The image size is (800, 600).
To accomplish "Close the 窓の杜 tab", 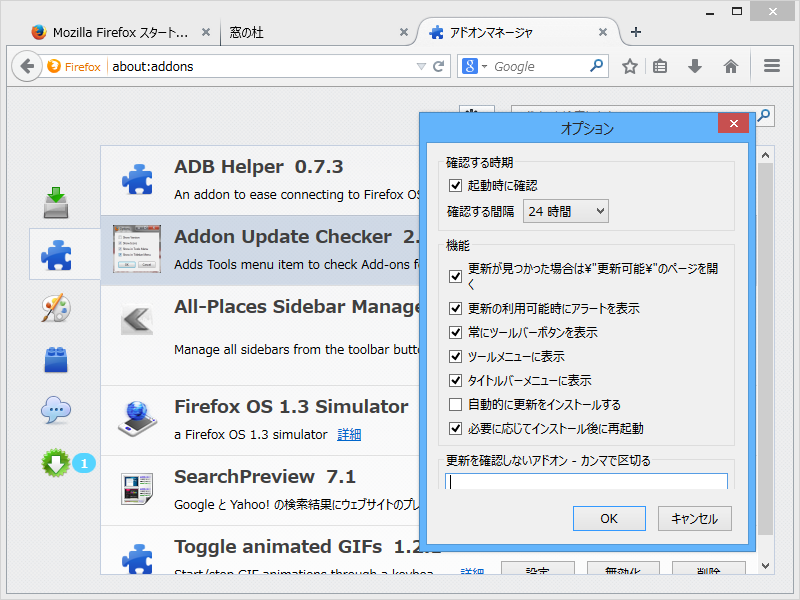I will (x=404, y=32).
